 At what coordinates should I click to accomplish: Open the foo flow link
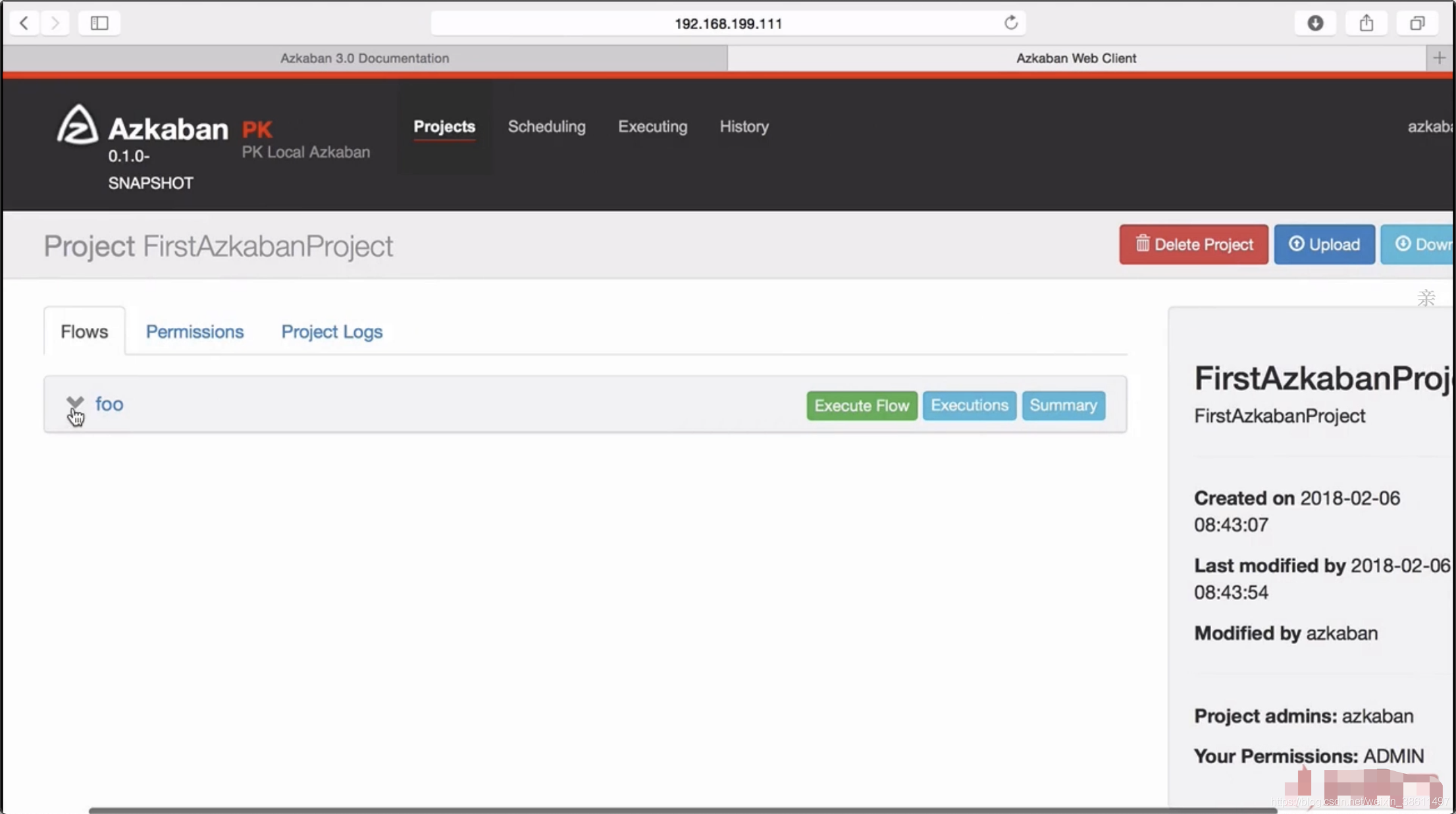109,404
